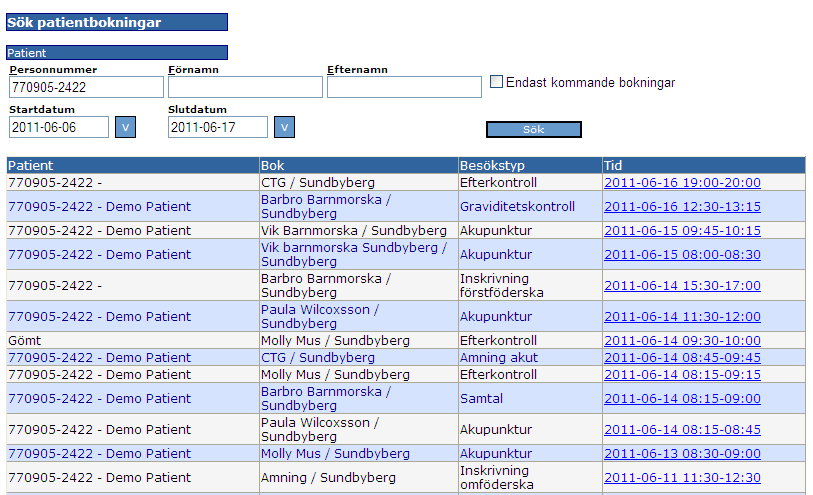Click the Inskrivning förstföderska cell

click(530, 286)
